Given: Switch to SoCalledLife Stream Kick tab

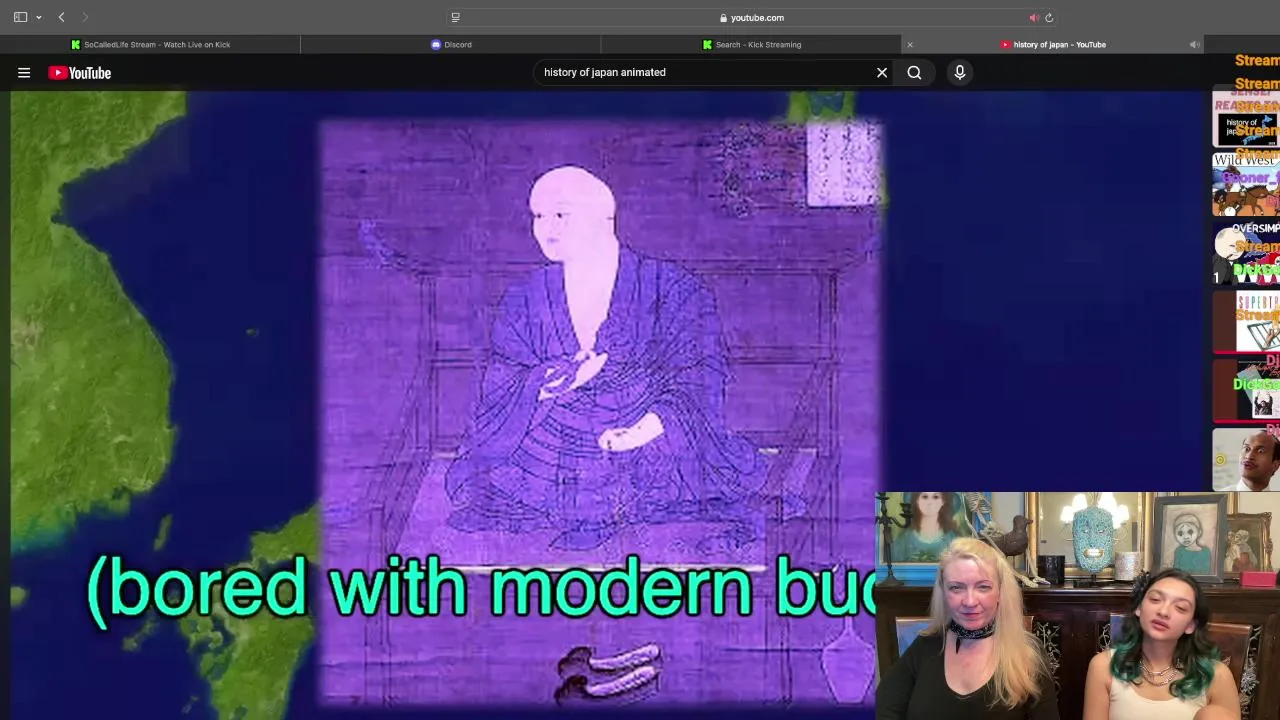Looking at the screenshot, I should (150, 44).
